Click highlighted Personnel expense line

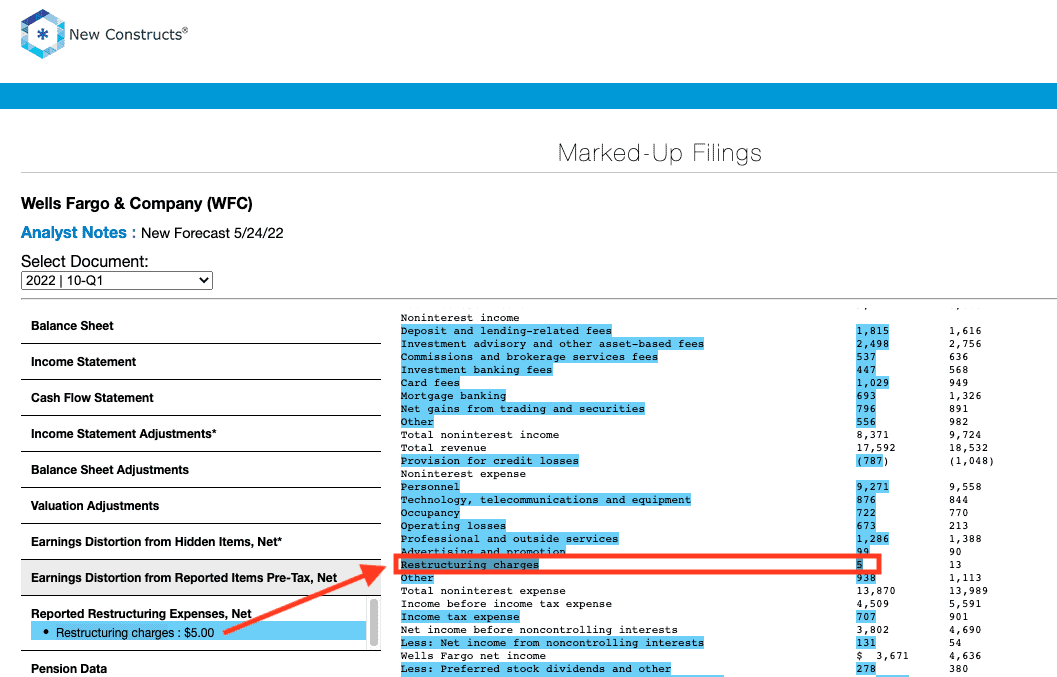(430, 487)
